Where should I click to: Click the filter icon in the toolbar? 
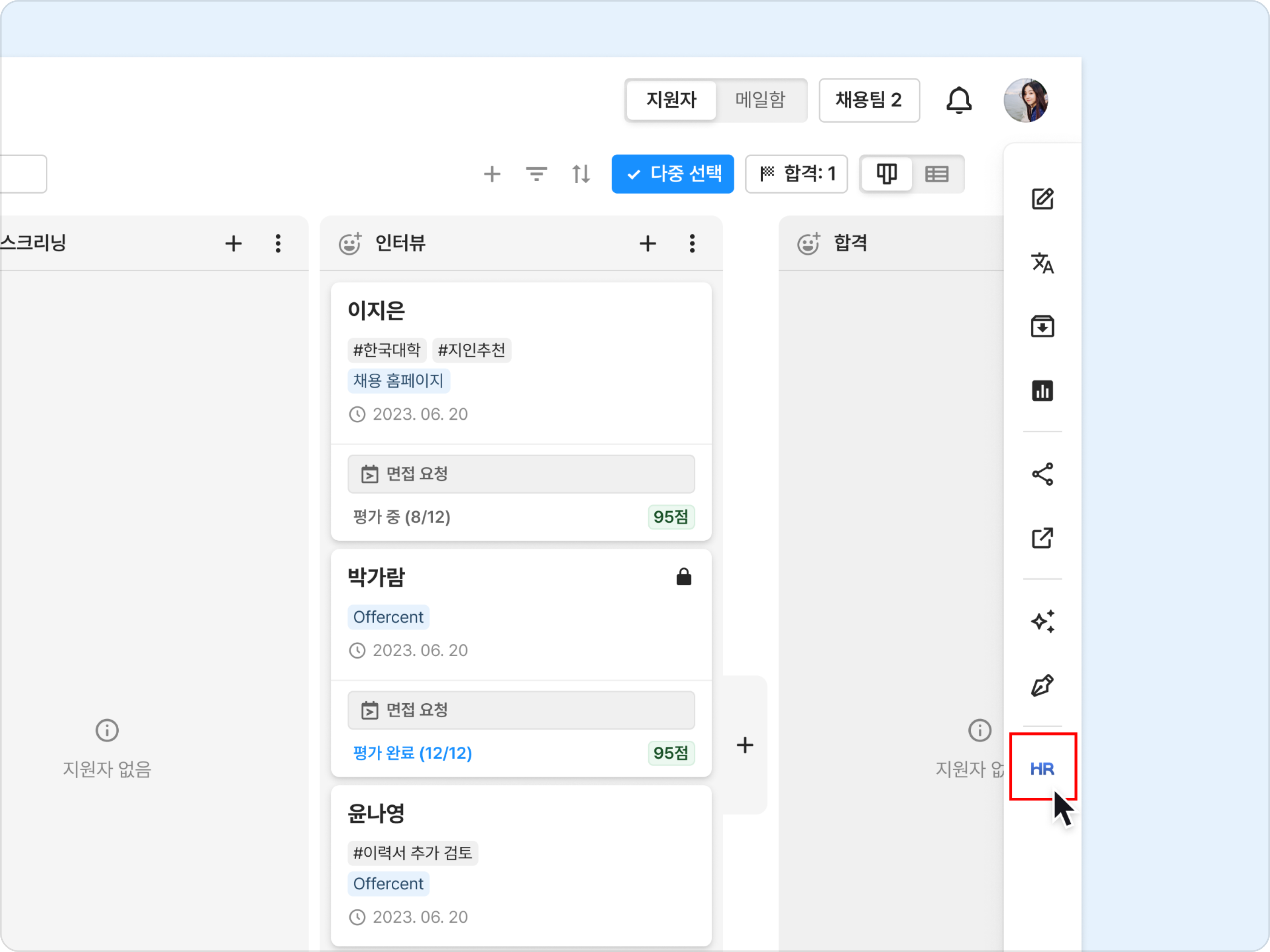point(536,174)
